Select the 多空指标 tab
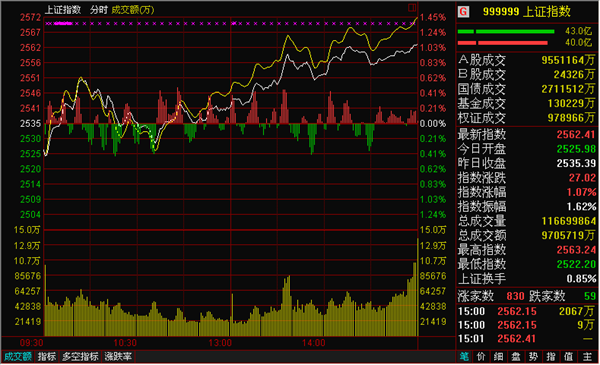The height and width of the screenshot is (365, 600). point(80,357)
